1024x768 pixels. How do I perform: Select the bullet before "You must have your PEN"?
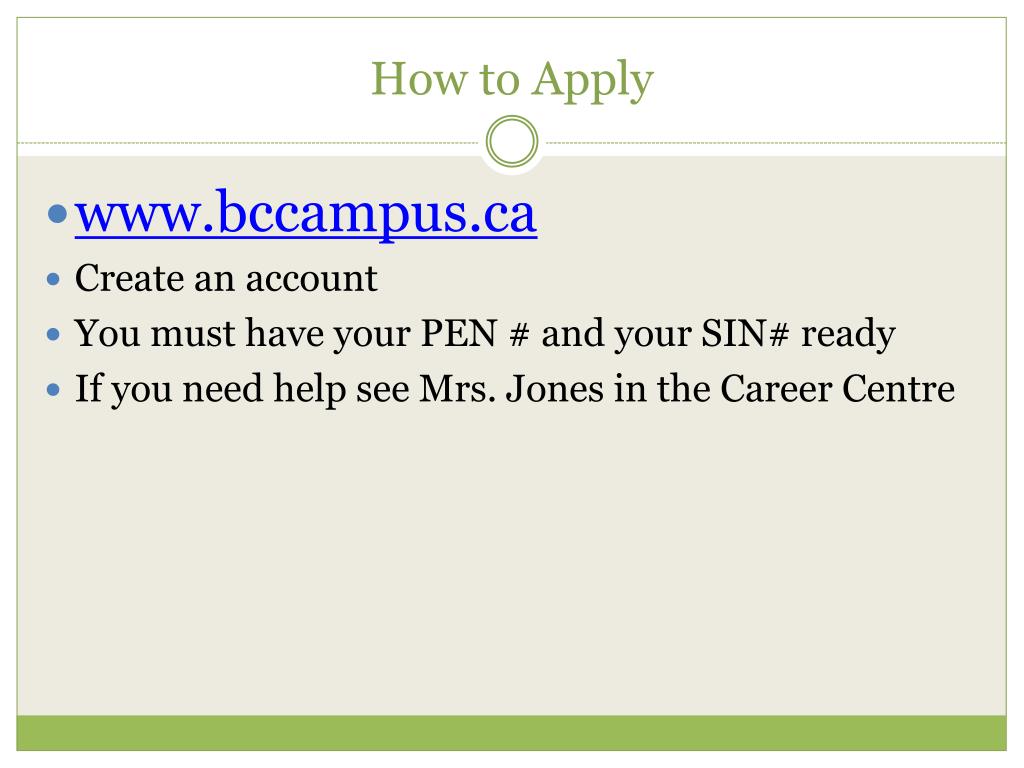coord(54,335)
